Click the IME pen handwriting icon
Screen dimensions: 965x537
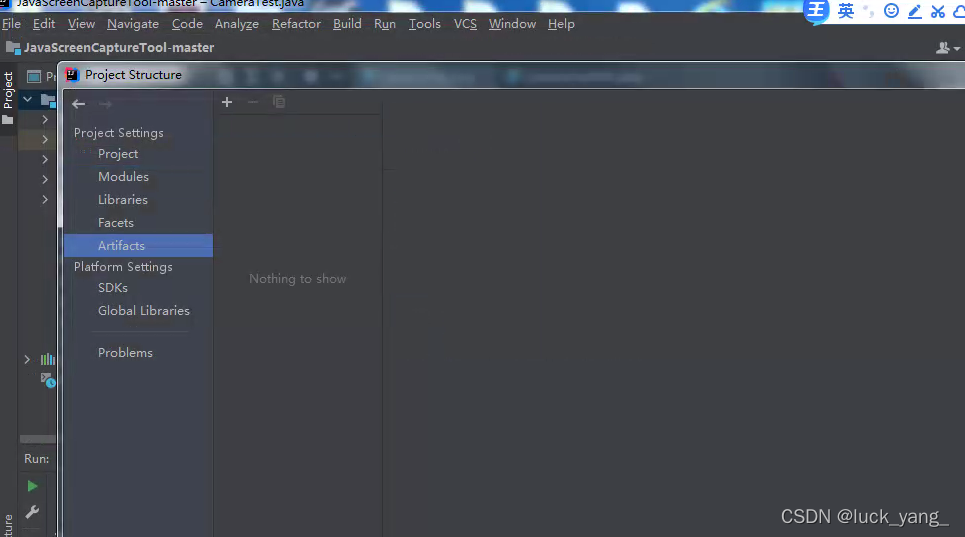[x=915, y=11]
